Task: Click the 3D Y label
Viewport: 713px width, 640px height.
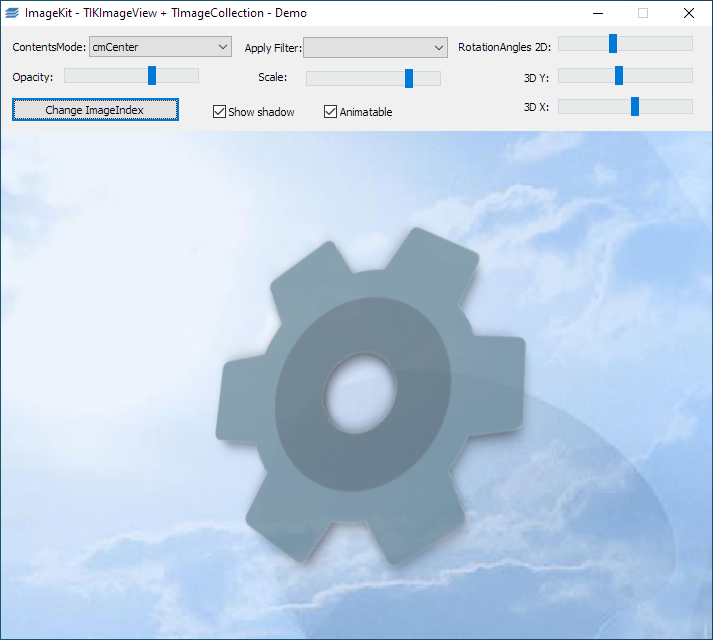Action: click(x=536, y=78)
